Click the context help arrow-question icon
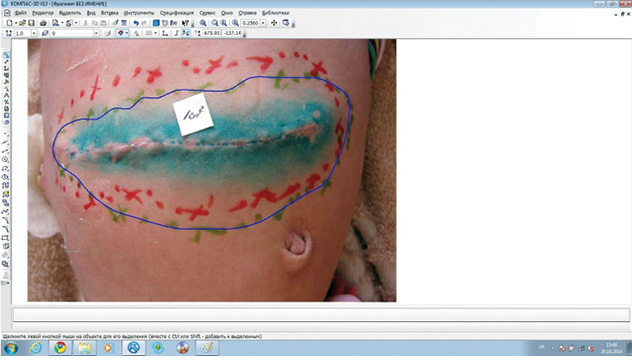632x361 pixels. (185, 23)
